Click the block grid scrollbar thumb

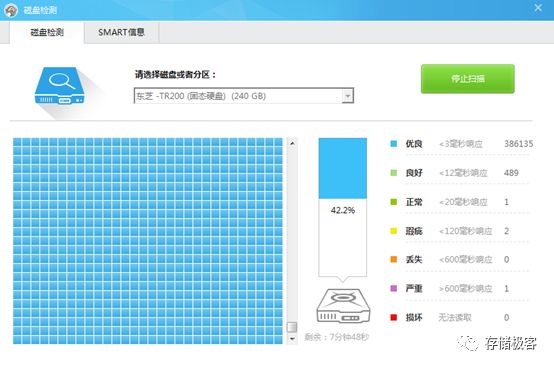pyautogui.click(x=292, y=327)
